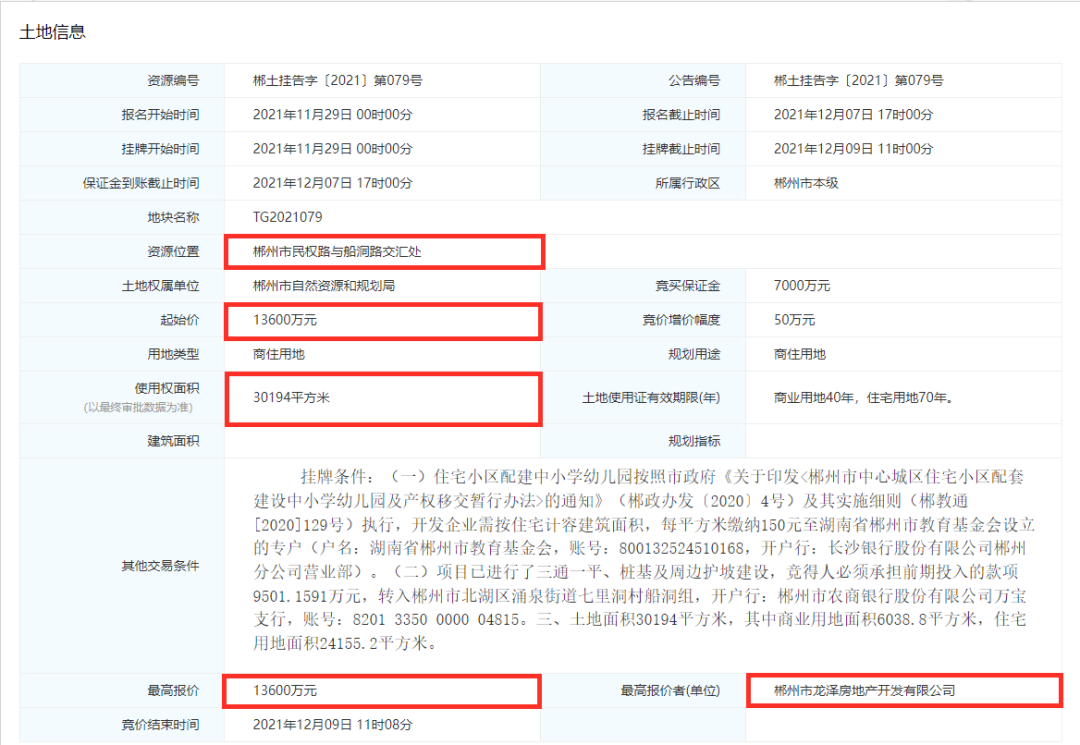This screenshot has width=1080, height=745.
Task: Select the area value 30194平方米
Action: [291, 398]
